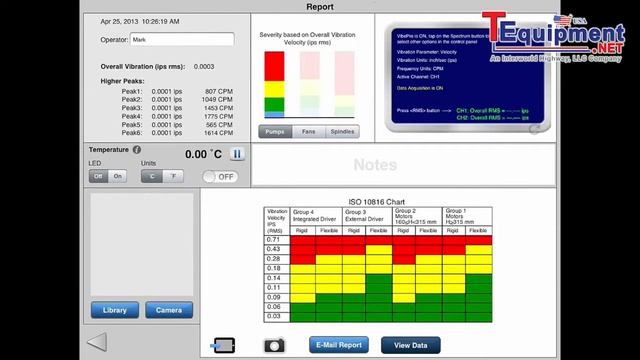Set LED to Off
This screenshot has height=360, width=640.
(x=98, y=176)
